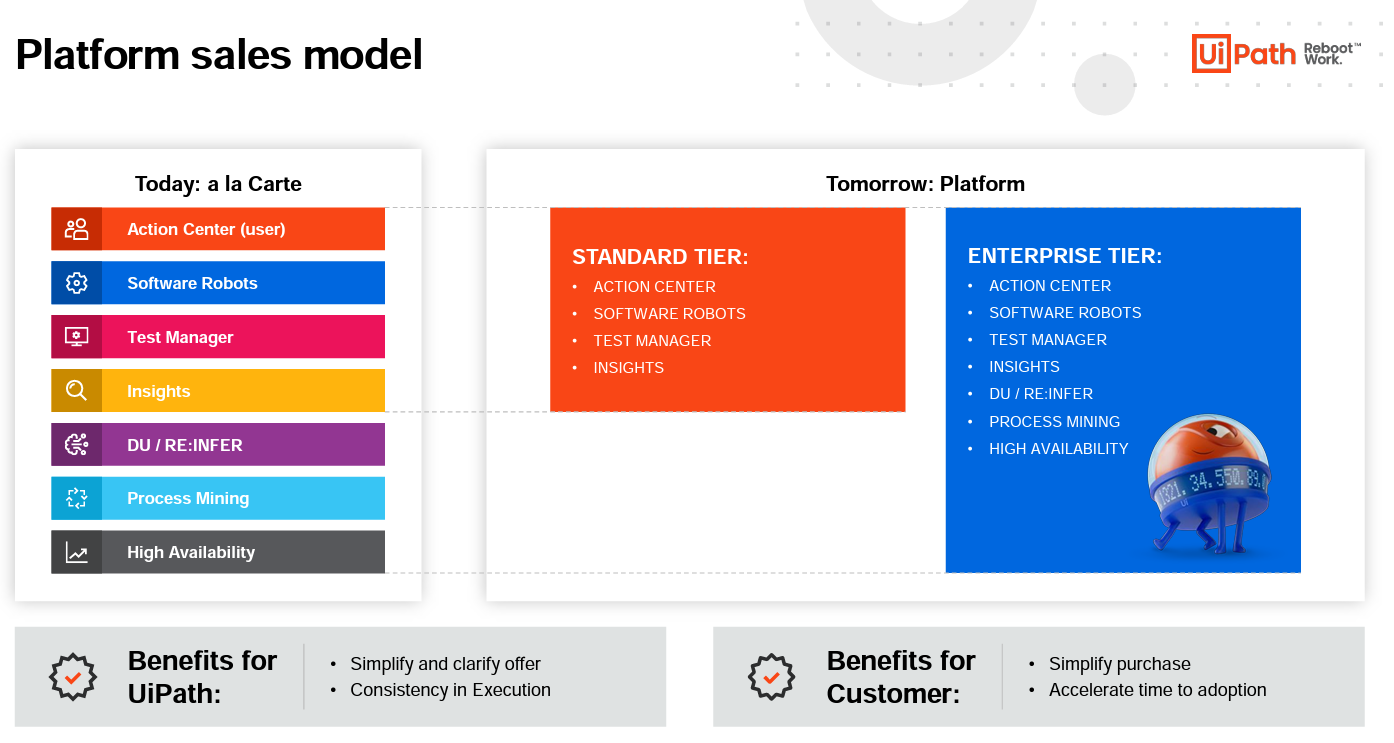Click the High Availability chart icon
1394x743 pixels.
point(76,552)
